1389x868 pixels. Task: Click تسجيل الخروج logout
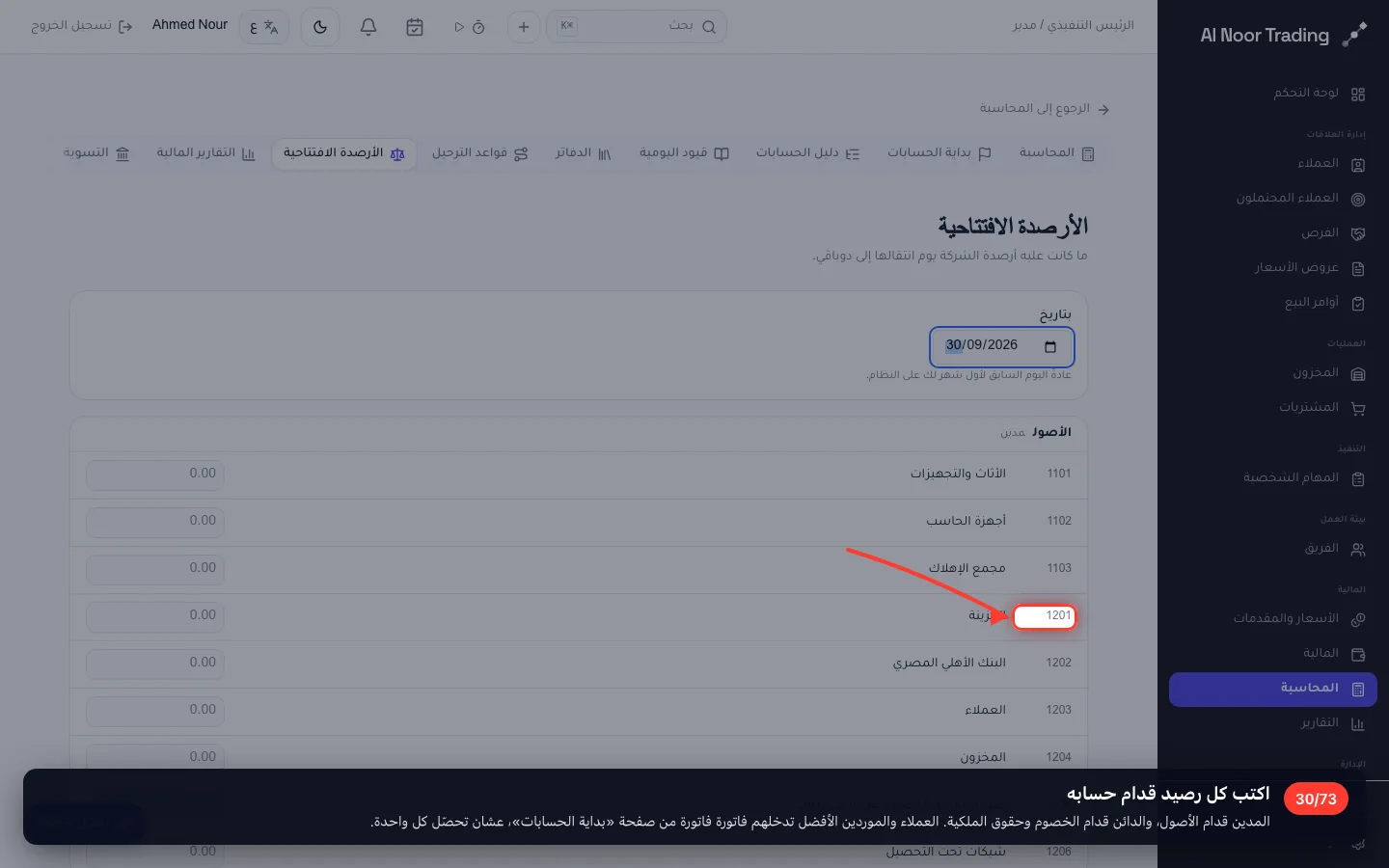(81, 26)
